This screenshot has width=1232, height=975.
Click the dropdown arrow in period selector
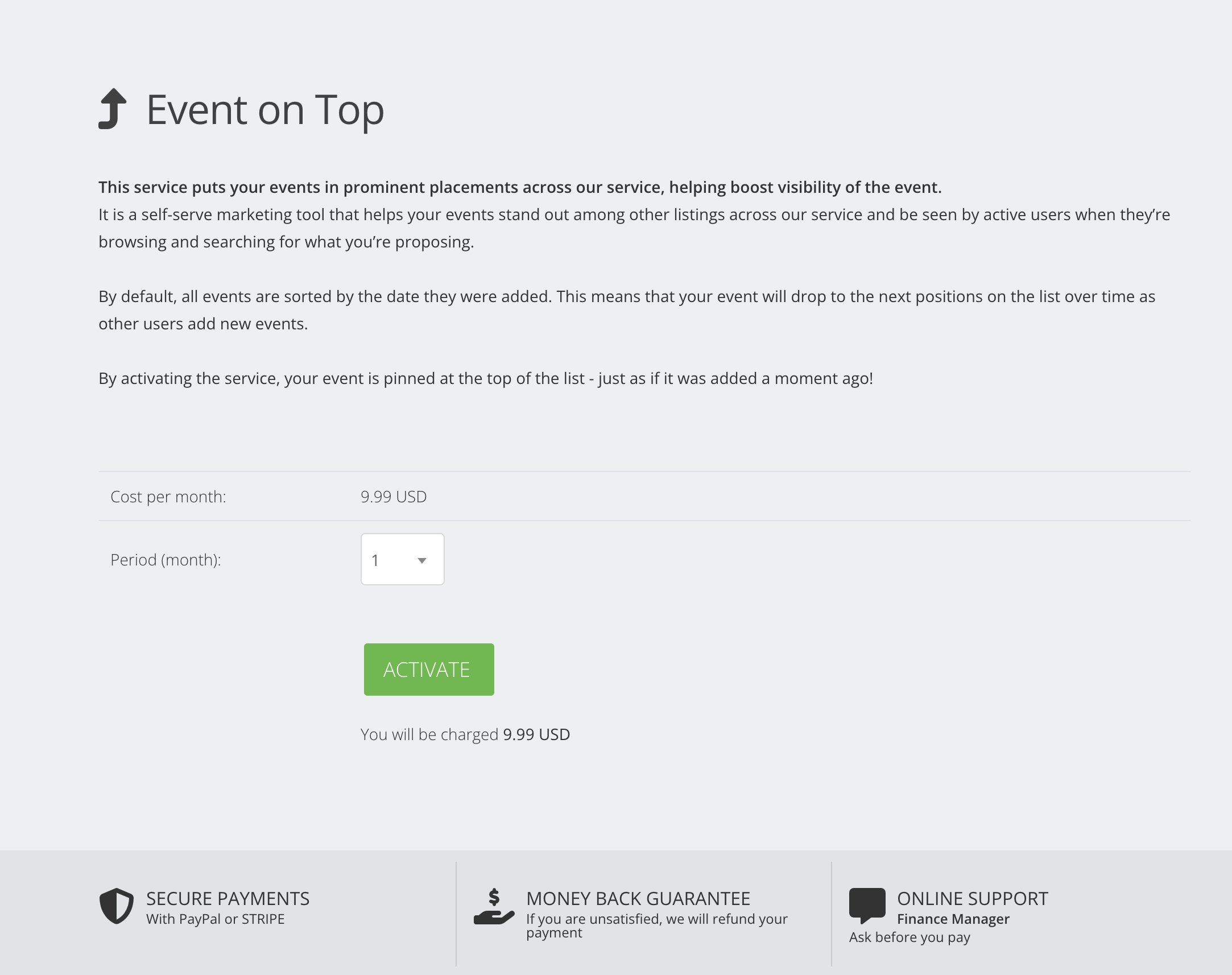coord(421,560)
